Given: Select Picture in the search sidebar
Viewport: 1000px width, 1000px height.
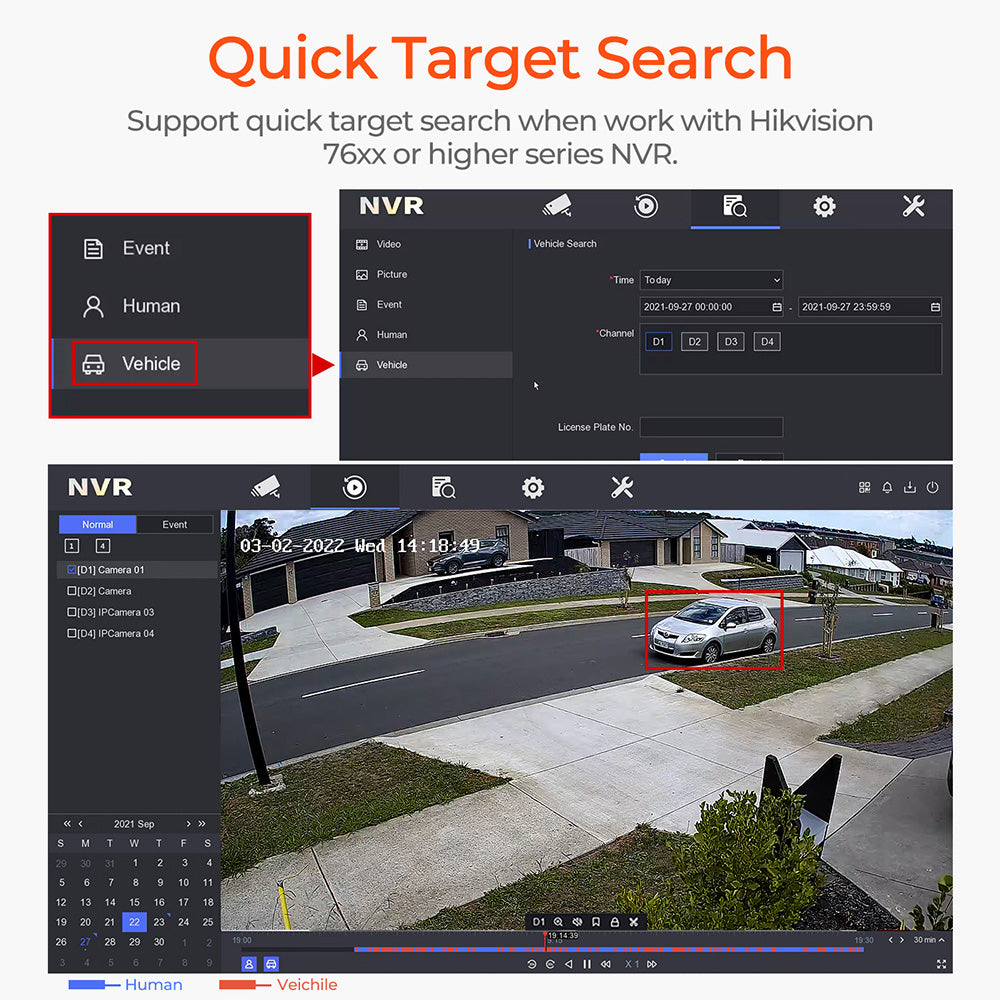Looking at the screenshot, I should click(x=391, y=274).
